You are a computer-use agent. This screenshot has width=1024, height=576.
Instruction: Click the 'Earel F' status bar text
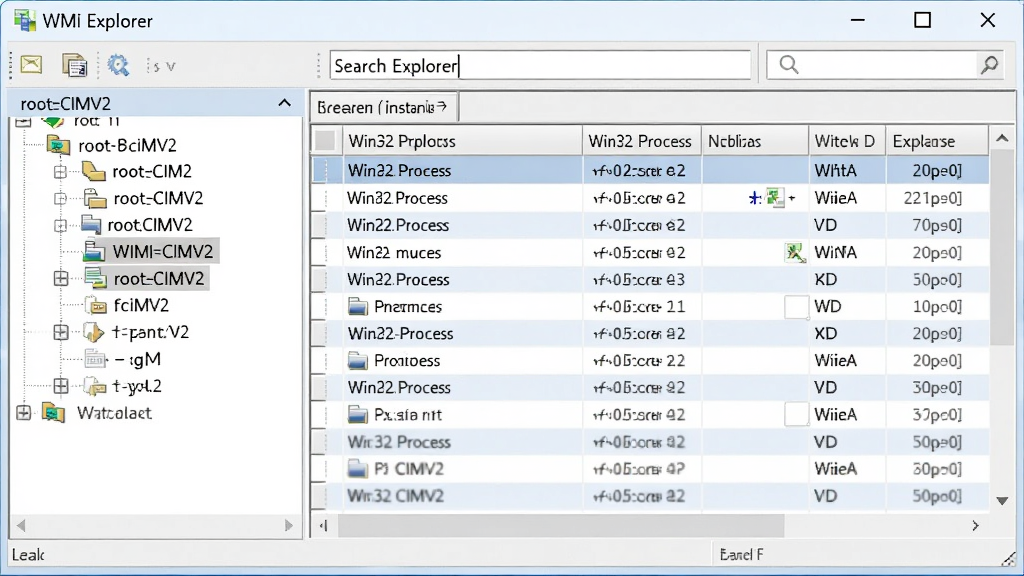point(741,554)
